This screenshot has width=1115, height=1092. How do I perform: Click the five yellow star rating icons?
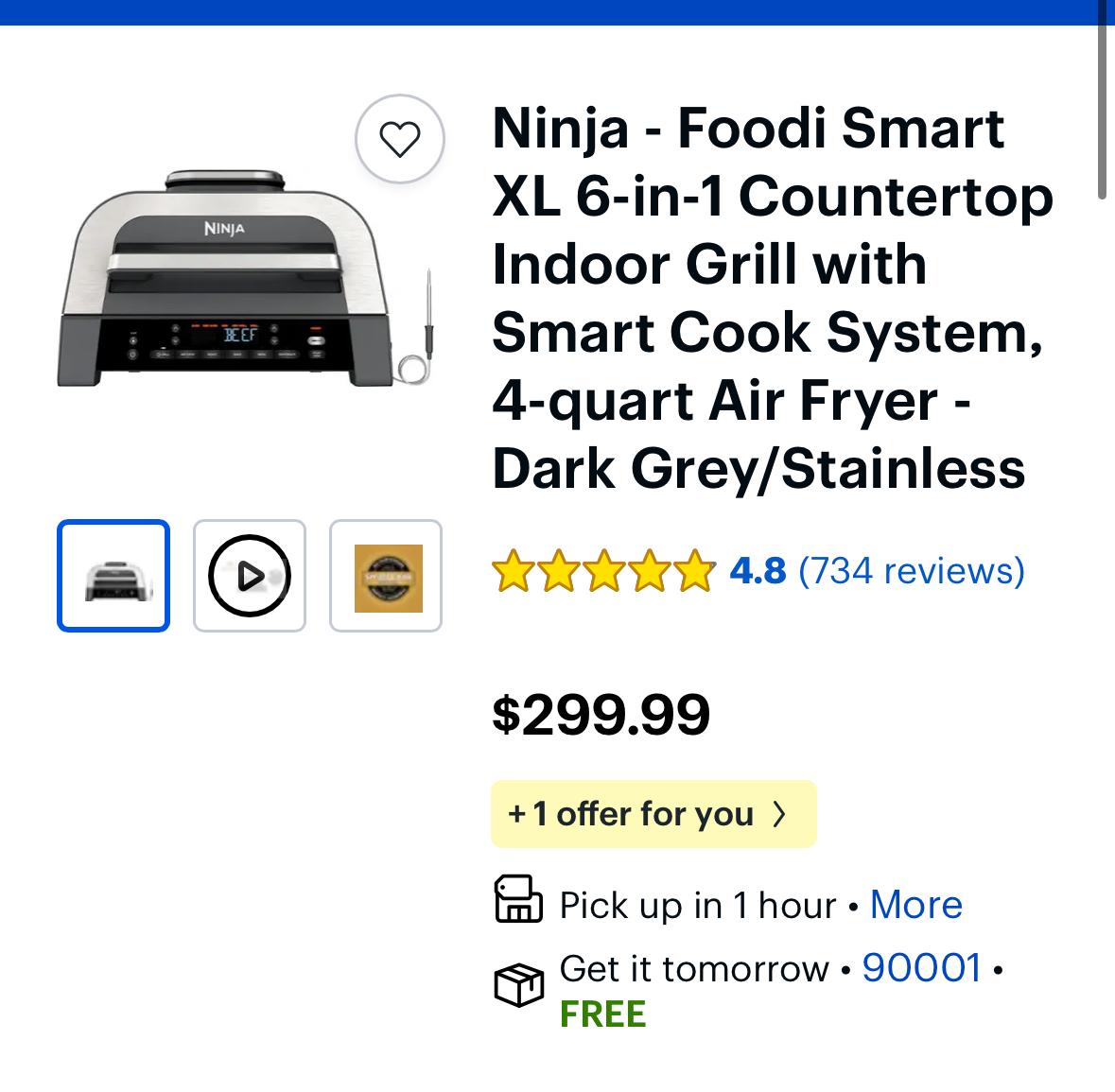pos(603,571)
